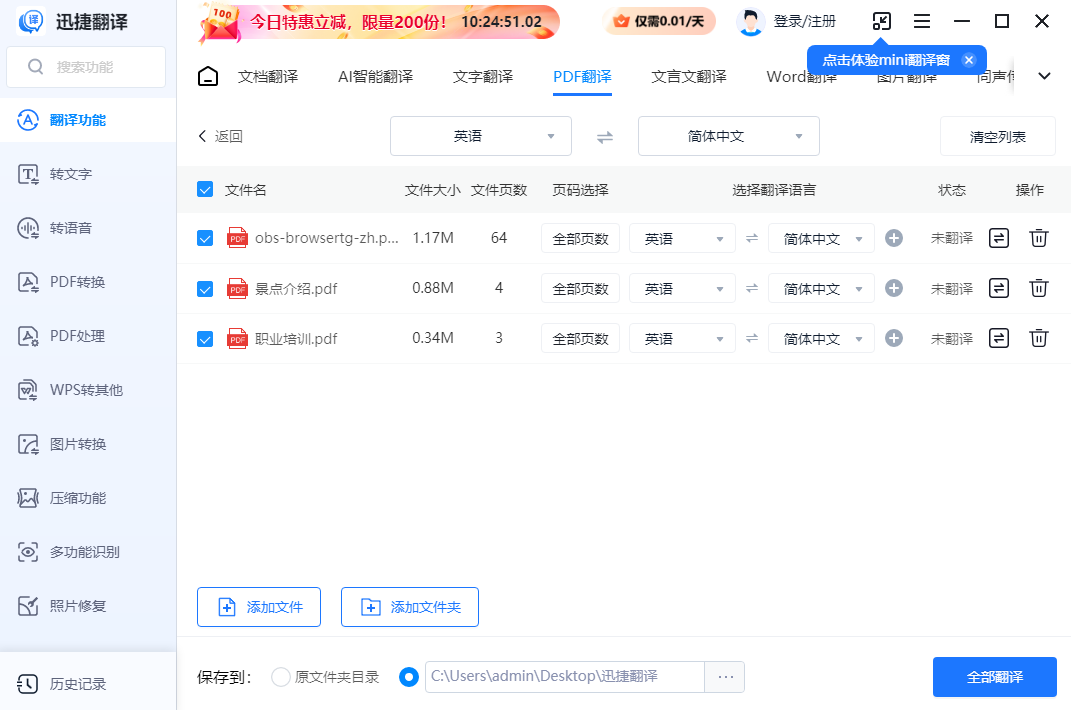The image size is (1071, 710).
Task: Click the 添加文件 button
Action: coord(259,607)
